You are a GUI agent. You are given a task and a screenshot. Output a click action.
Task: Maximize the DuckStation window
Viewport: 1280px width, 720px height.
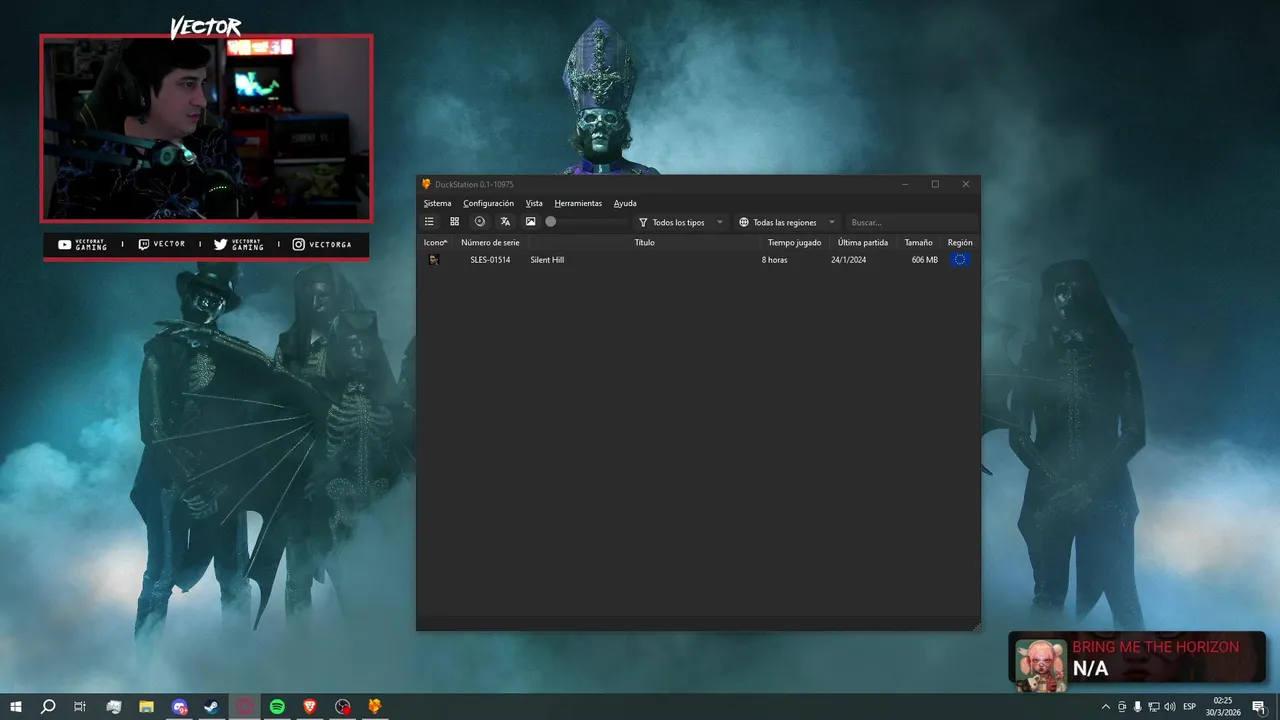(x=935, y=184)
